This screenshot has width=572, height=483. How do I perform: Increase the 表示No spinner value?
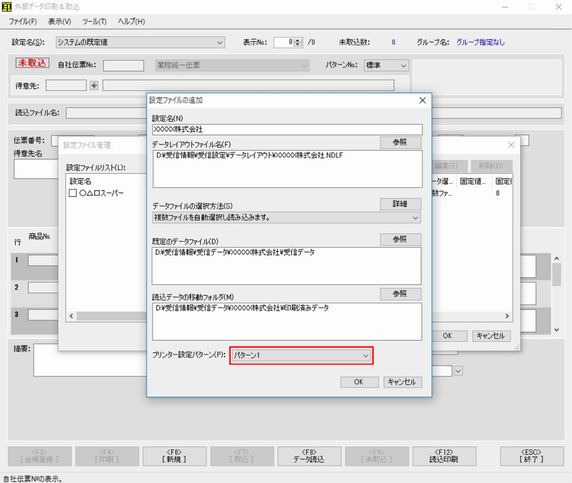298,40
